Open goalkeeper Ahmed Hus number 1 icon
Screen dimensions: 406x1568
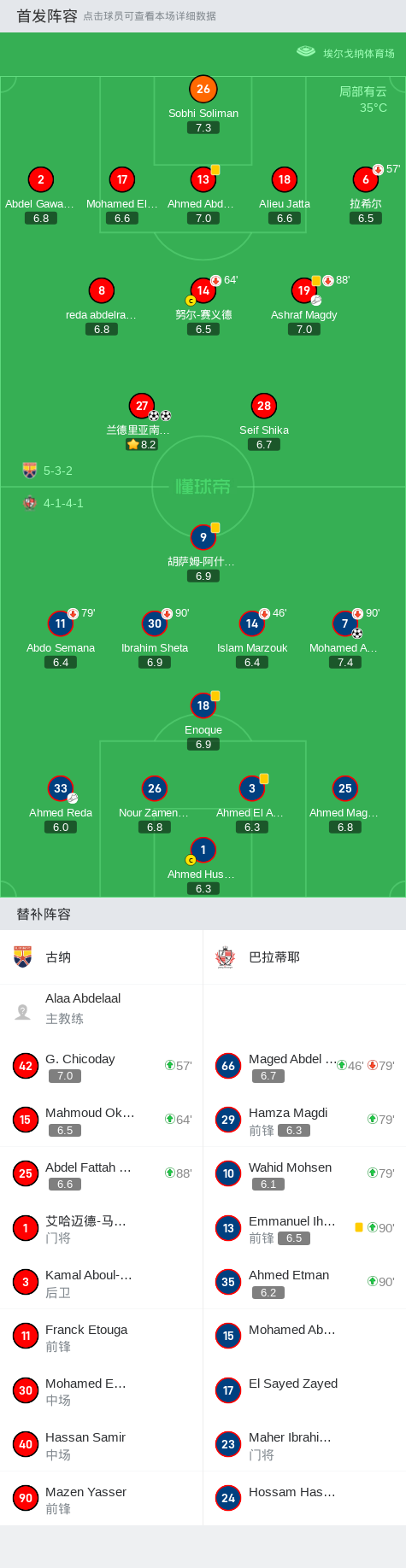coord(203,850)
